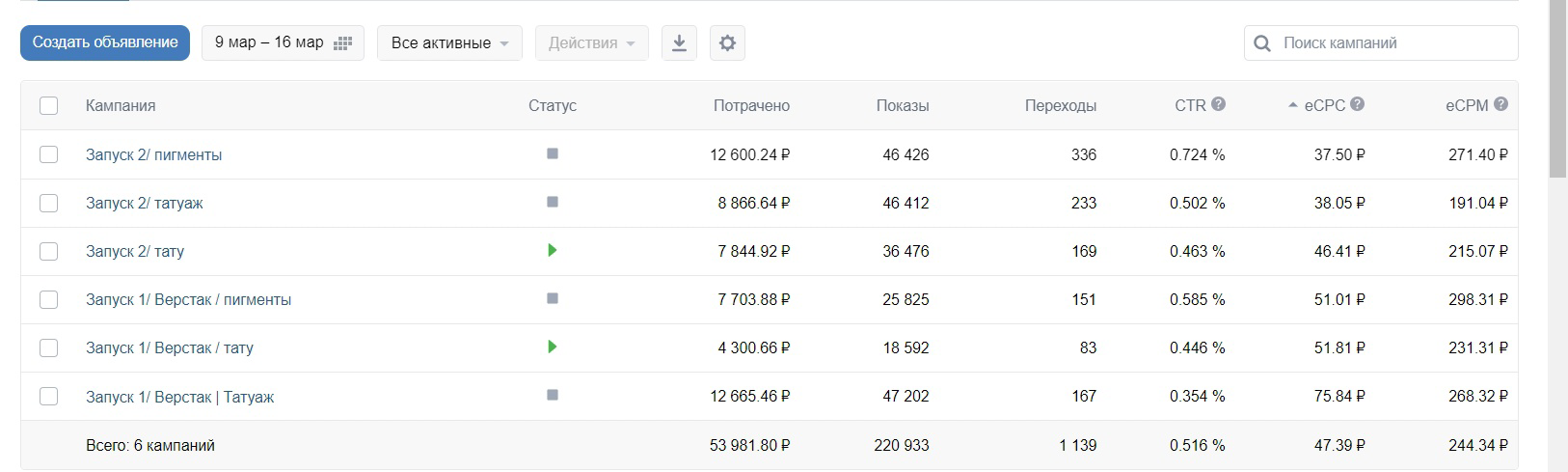
Task: Sort by the Статус column header
Action: tap(553, 105)
